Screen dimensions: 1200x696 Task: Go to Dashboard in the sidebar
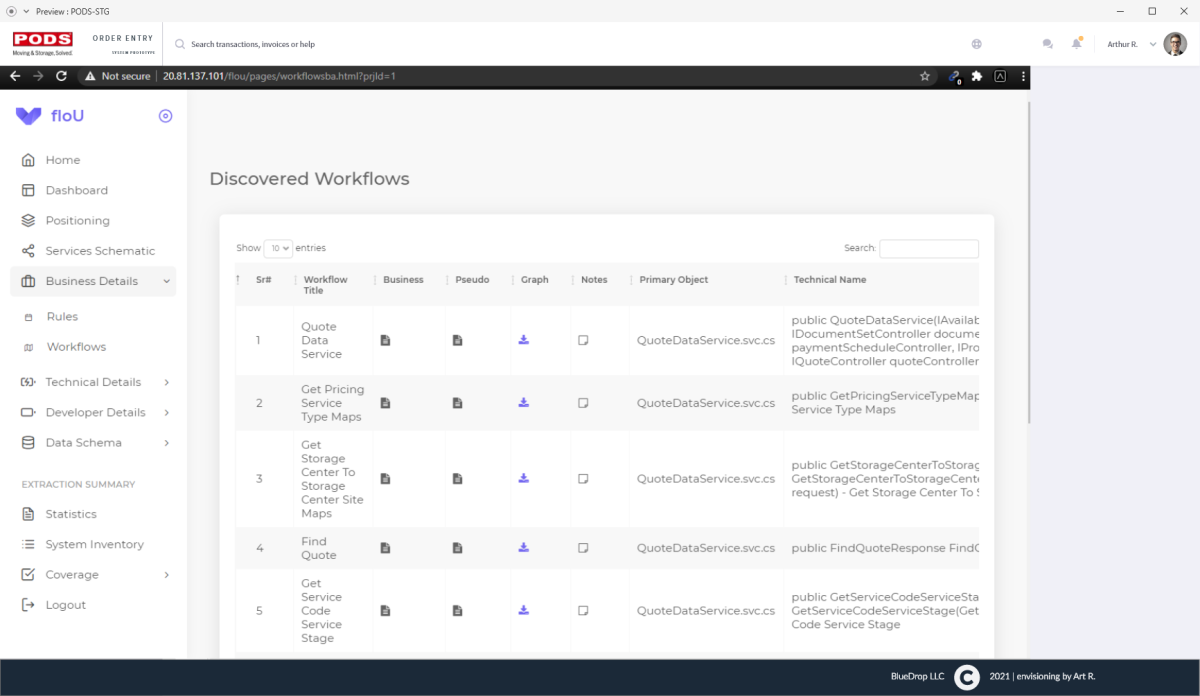click(x=76, y=190)
